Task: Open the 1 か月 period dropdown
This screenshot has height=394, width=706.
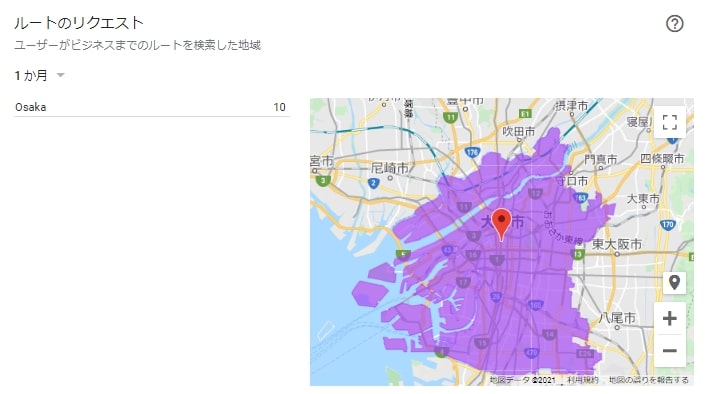Action: (40, 75)
